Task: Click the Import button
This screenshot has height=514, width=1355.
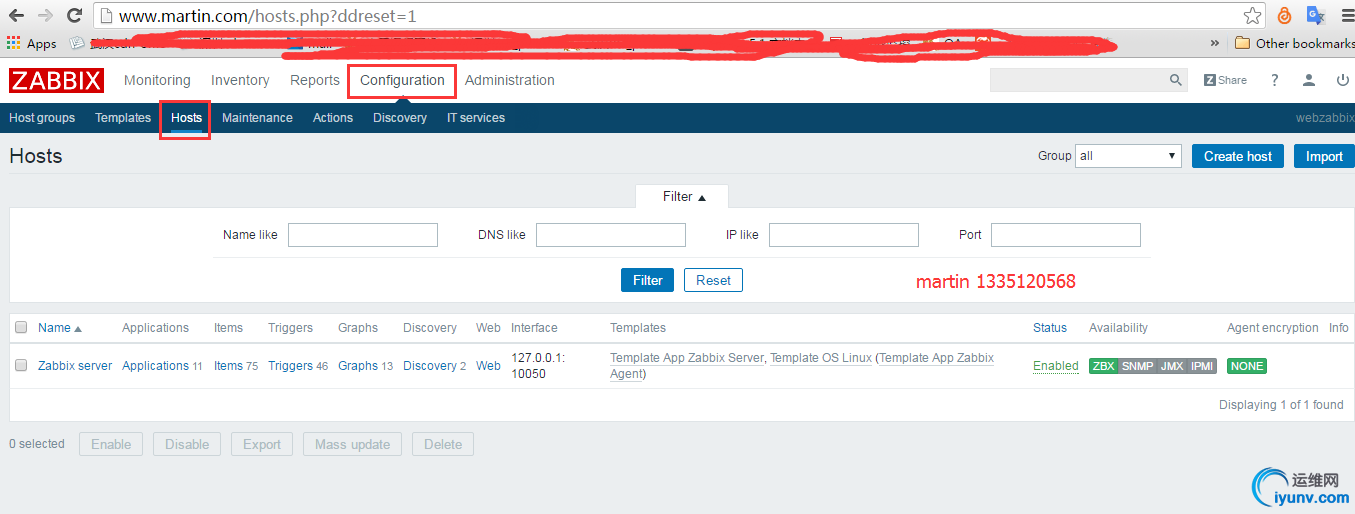Action: click(x=1324, y=156)
